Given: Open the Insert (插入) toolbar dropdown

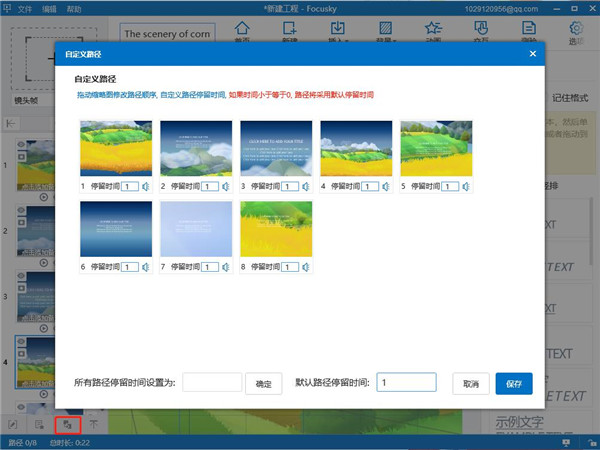Looking at the screenshot, I should pos(338,30).
